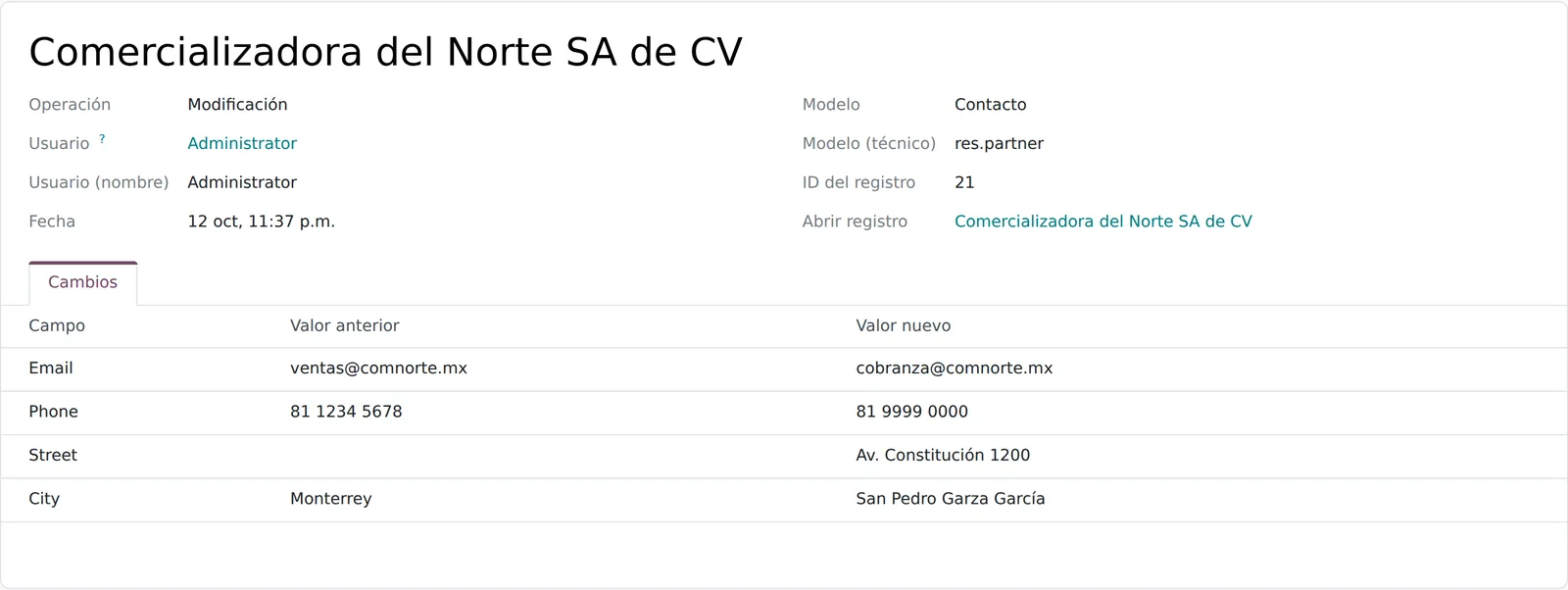Click the Operación field label

70,105
